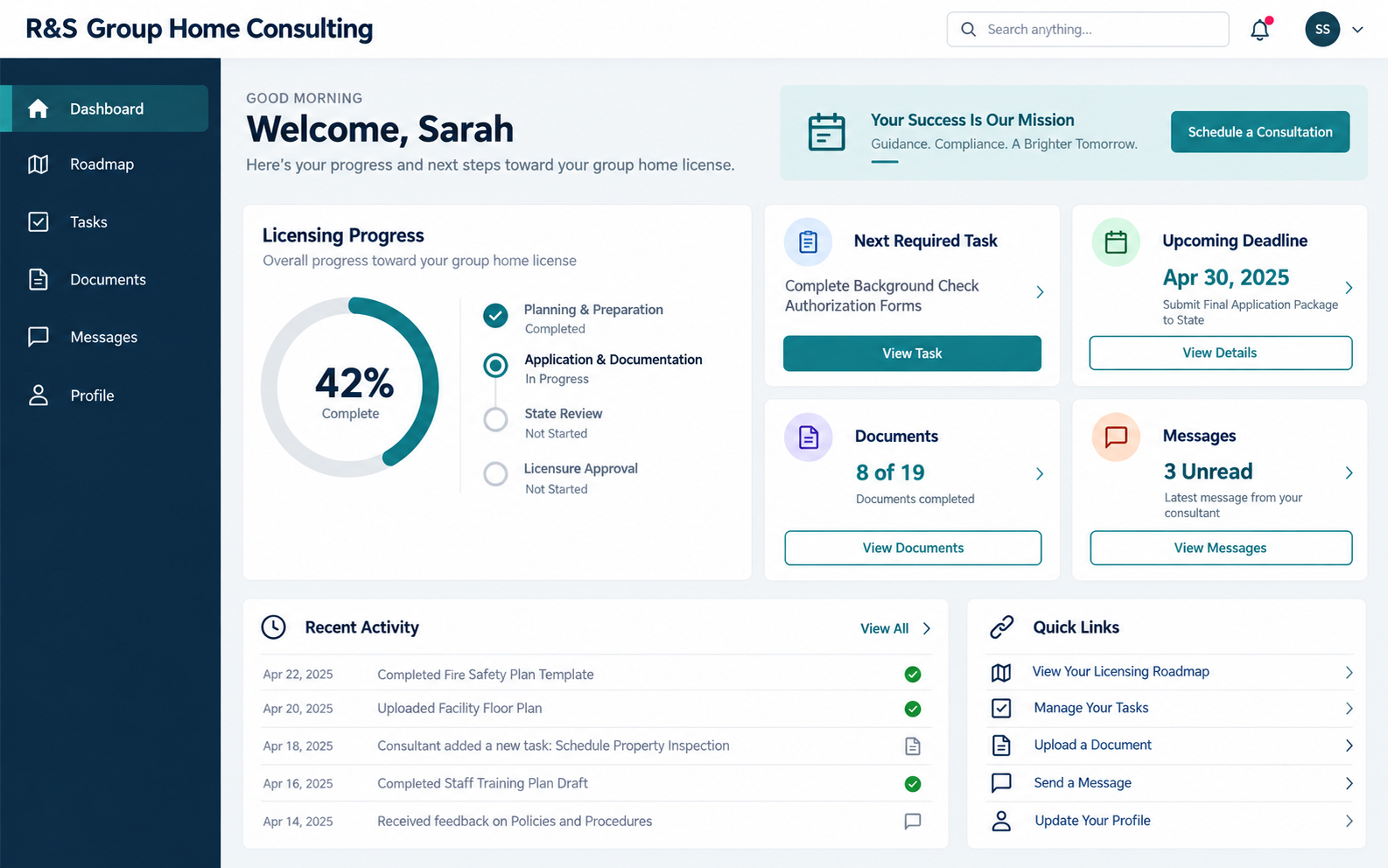
Task: Click the Upcoming Deadline calendar icon
Action: point(1116,241)
